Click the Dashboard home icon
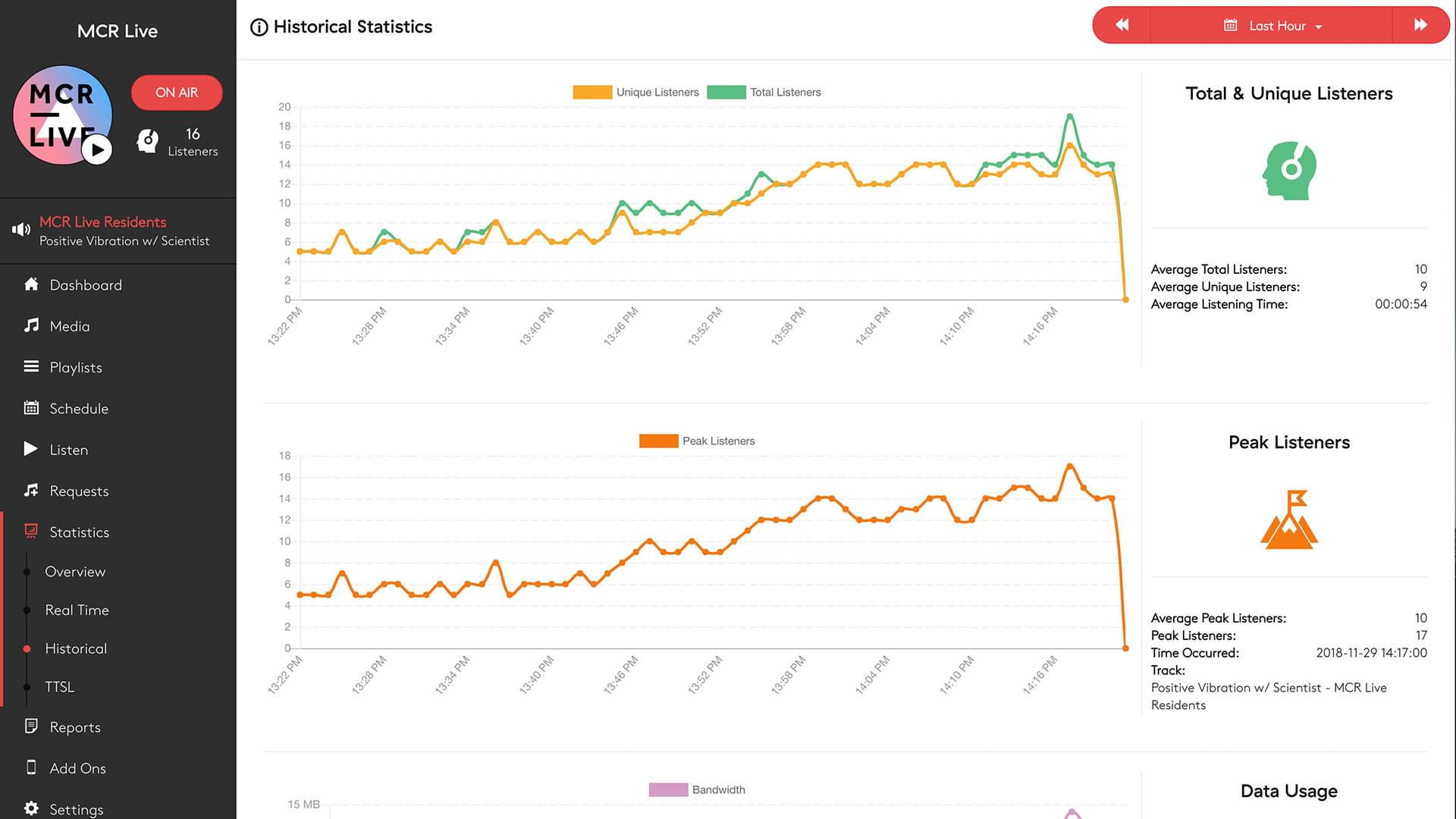The height and width of the screenshot is (819, 1456). coord(31,284)
